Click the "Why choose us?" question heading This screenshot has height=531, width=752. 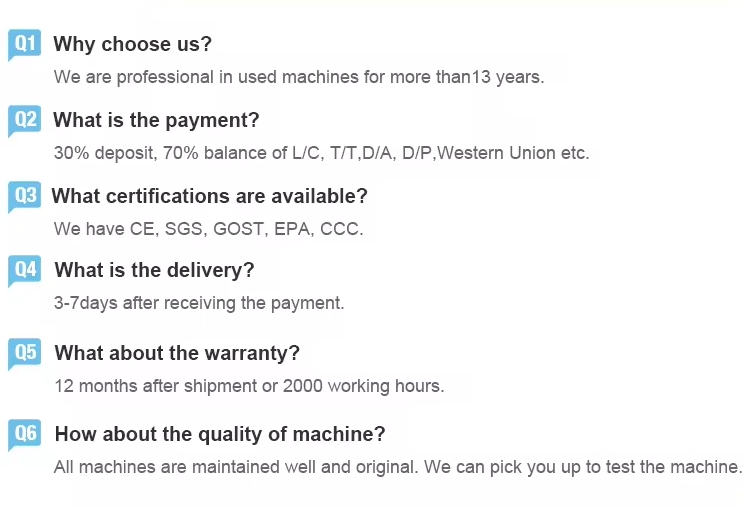pyautogui.click(x=132, y=44)
